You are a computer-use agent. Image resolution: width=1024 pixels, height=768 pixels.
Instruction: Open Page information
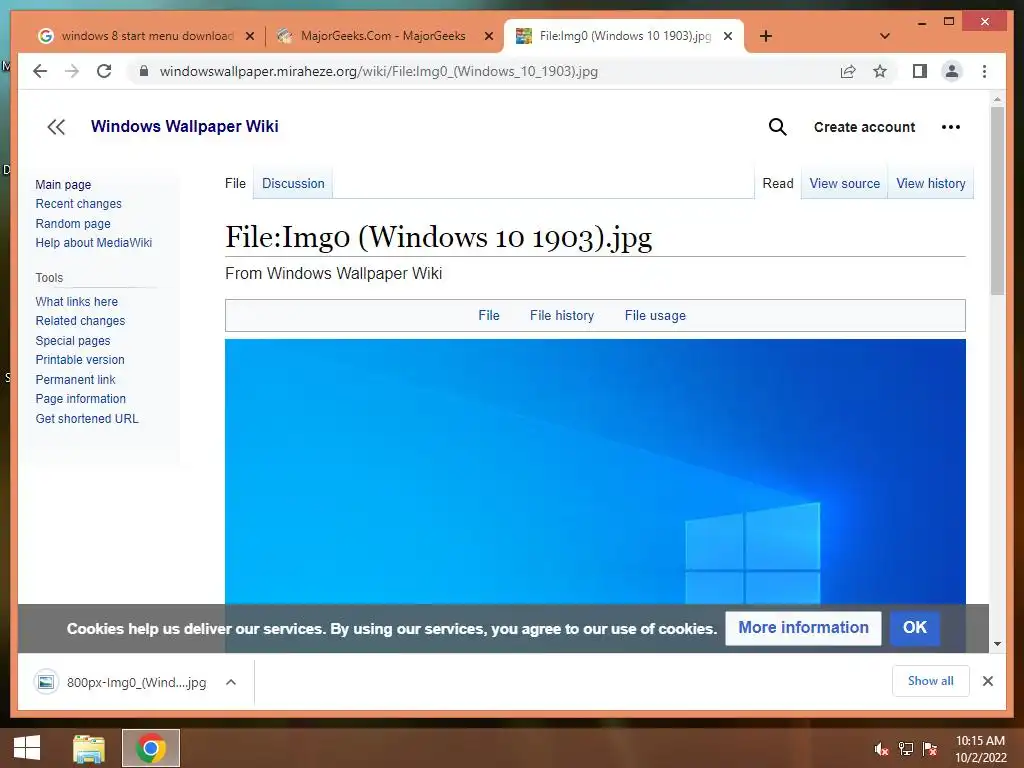click(80, 398)
